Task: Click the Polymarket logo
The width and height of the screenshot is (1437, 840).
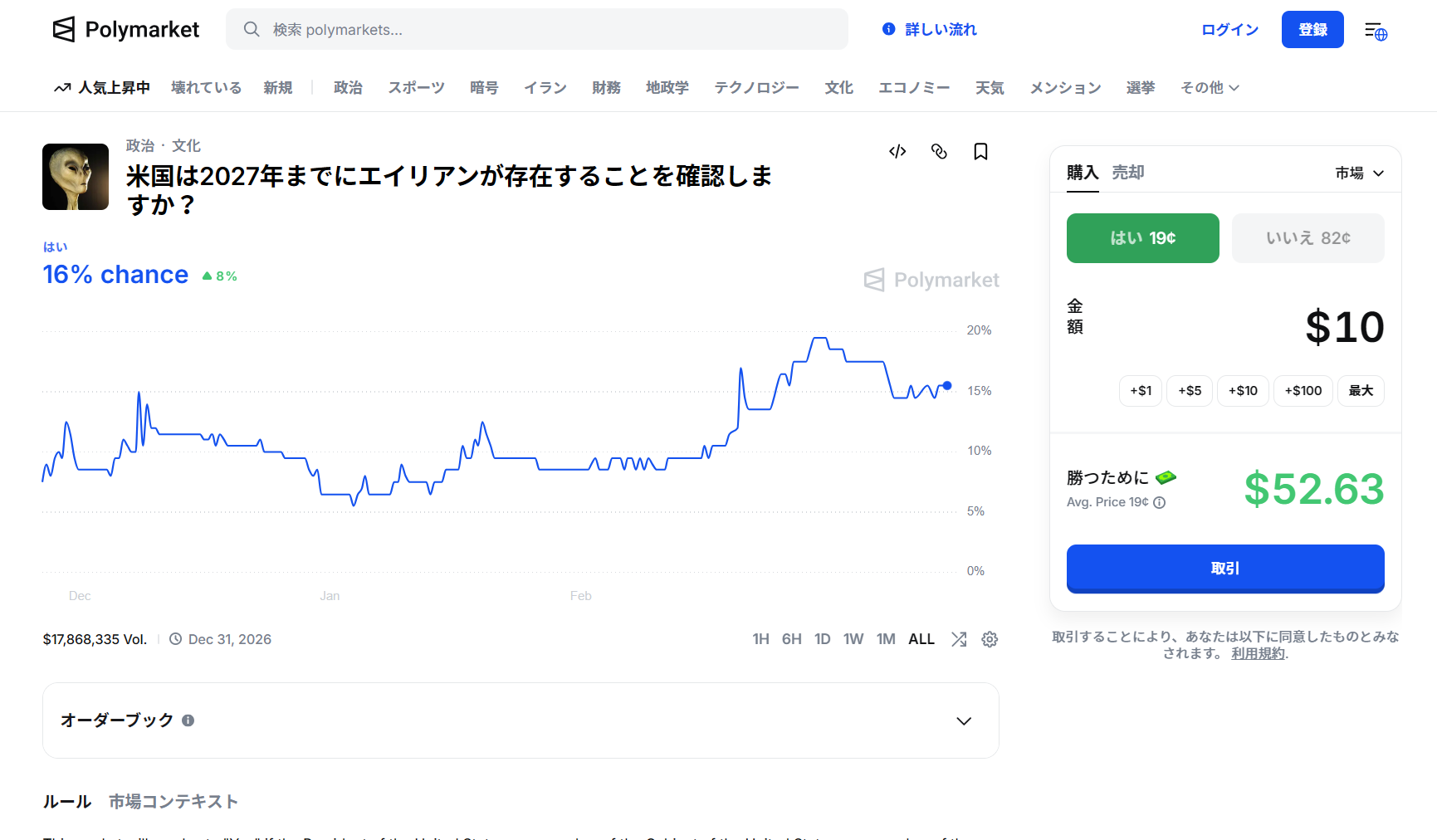Action: (x=125, y=29)
